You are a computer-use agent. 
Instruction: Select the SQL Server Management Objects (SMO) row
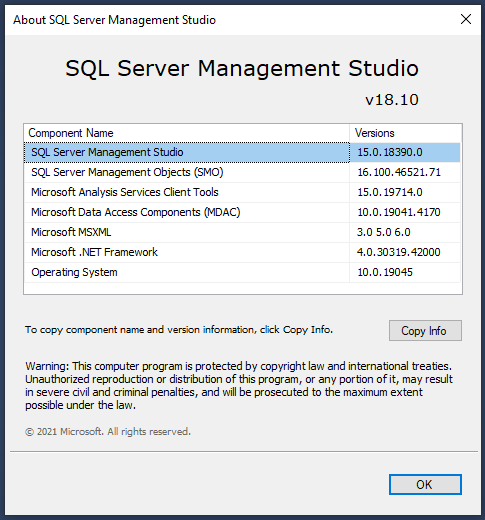242,172
